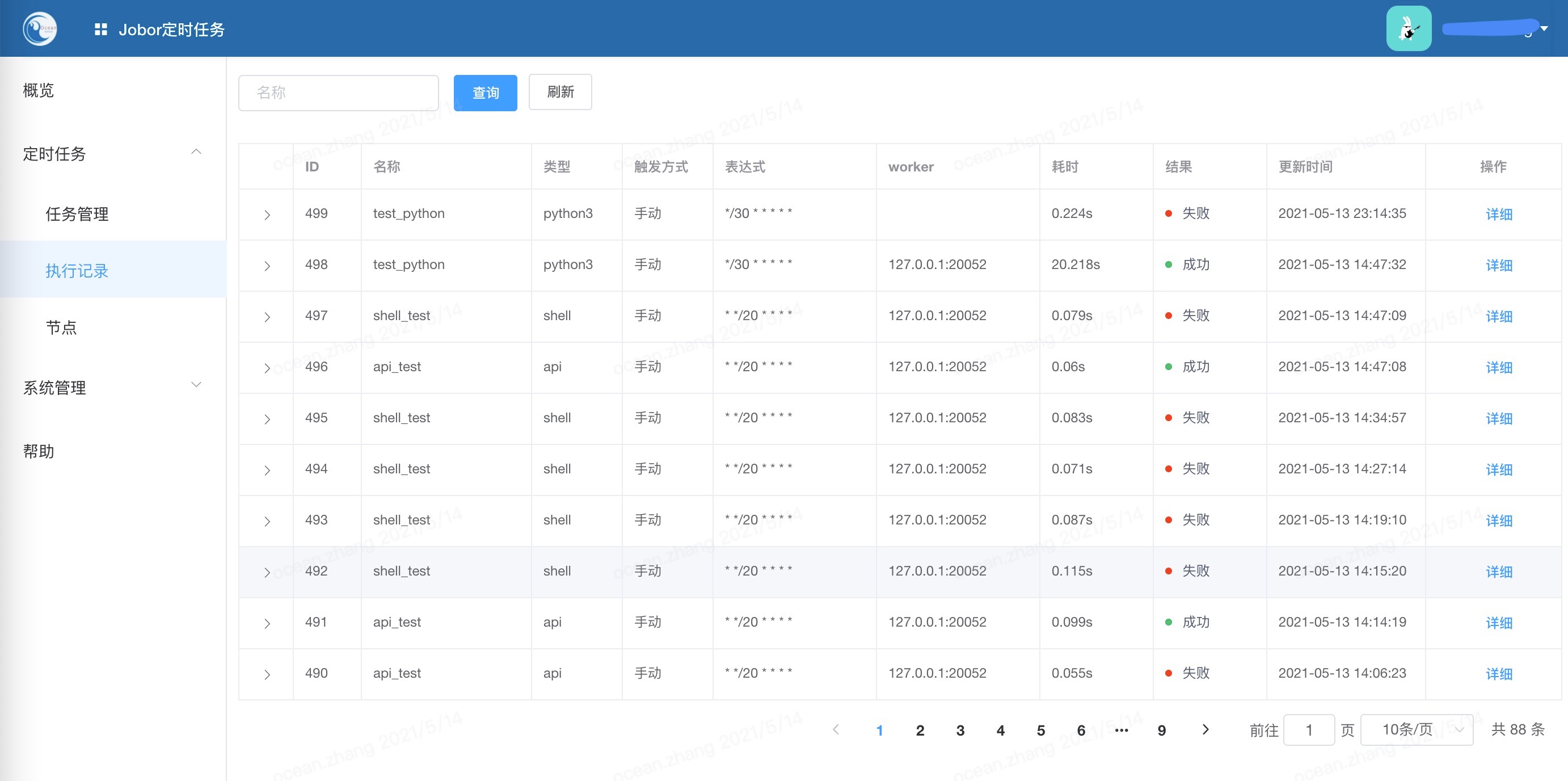Click the 查询 search button
The image size is (1568, 781).
pyautogui.click(x=485, y=93)
